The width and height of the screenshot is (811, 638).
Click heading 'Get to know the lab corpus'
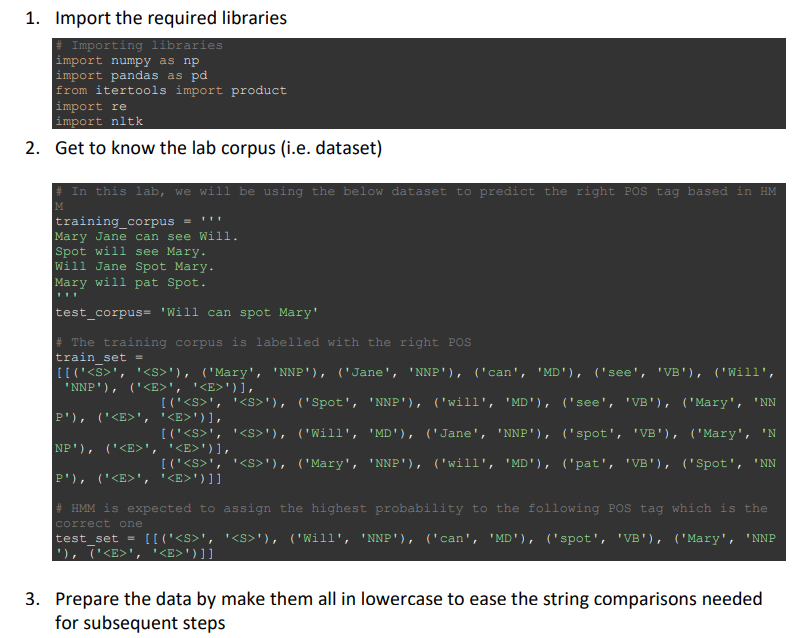(x=218, y=148)
